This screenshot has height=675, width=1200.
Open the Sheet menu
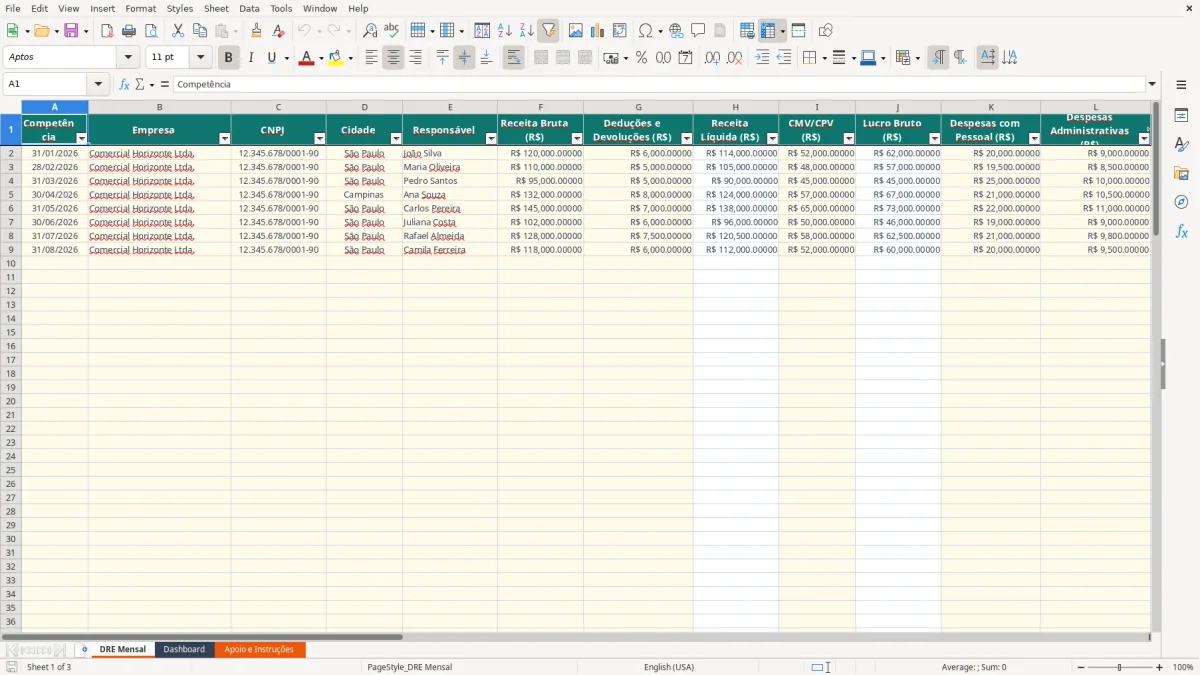216,8
